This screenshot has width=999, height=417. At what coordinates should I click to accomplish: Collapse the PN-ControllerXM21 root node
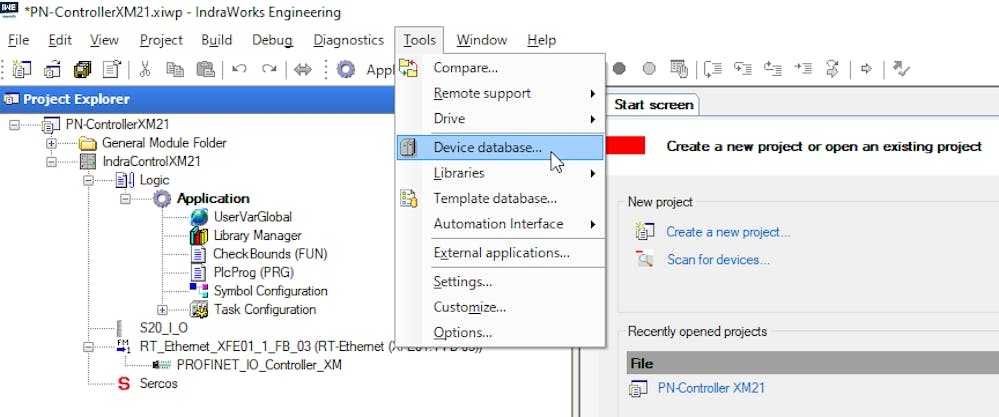coord(14,125)
